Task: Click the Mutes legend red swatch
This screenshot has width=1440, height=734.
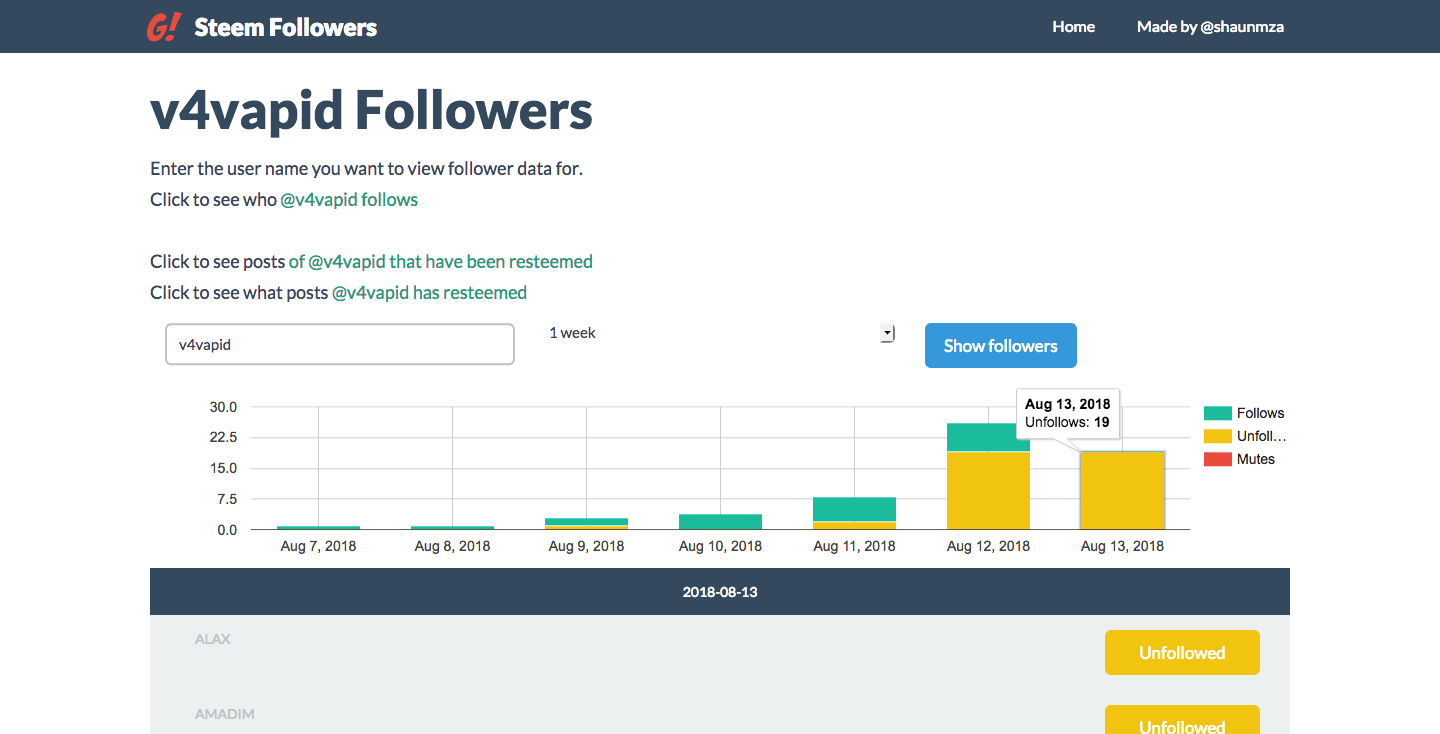Action: tap(1217, 459)
